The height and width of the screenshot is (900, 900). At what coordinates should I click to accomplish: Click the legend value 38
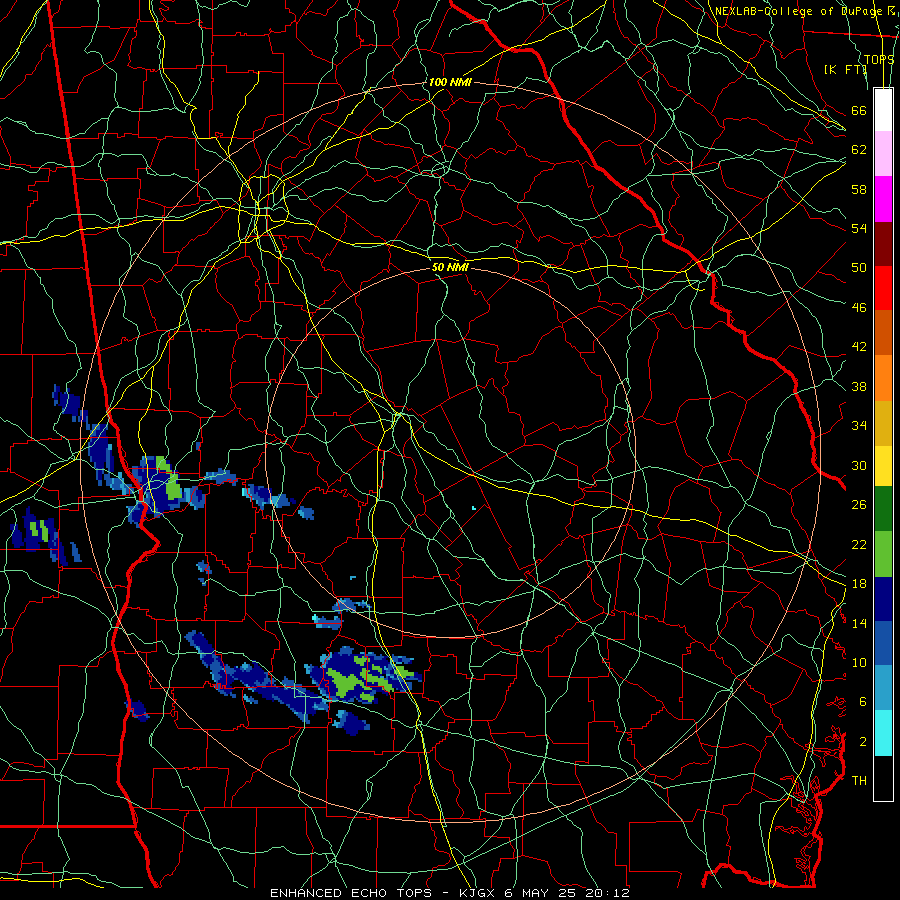tap(859, 386)
